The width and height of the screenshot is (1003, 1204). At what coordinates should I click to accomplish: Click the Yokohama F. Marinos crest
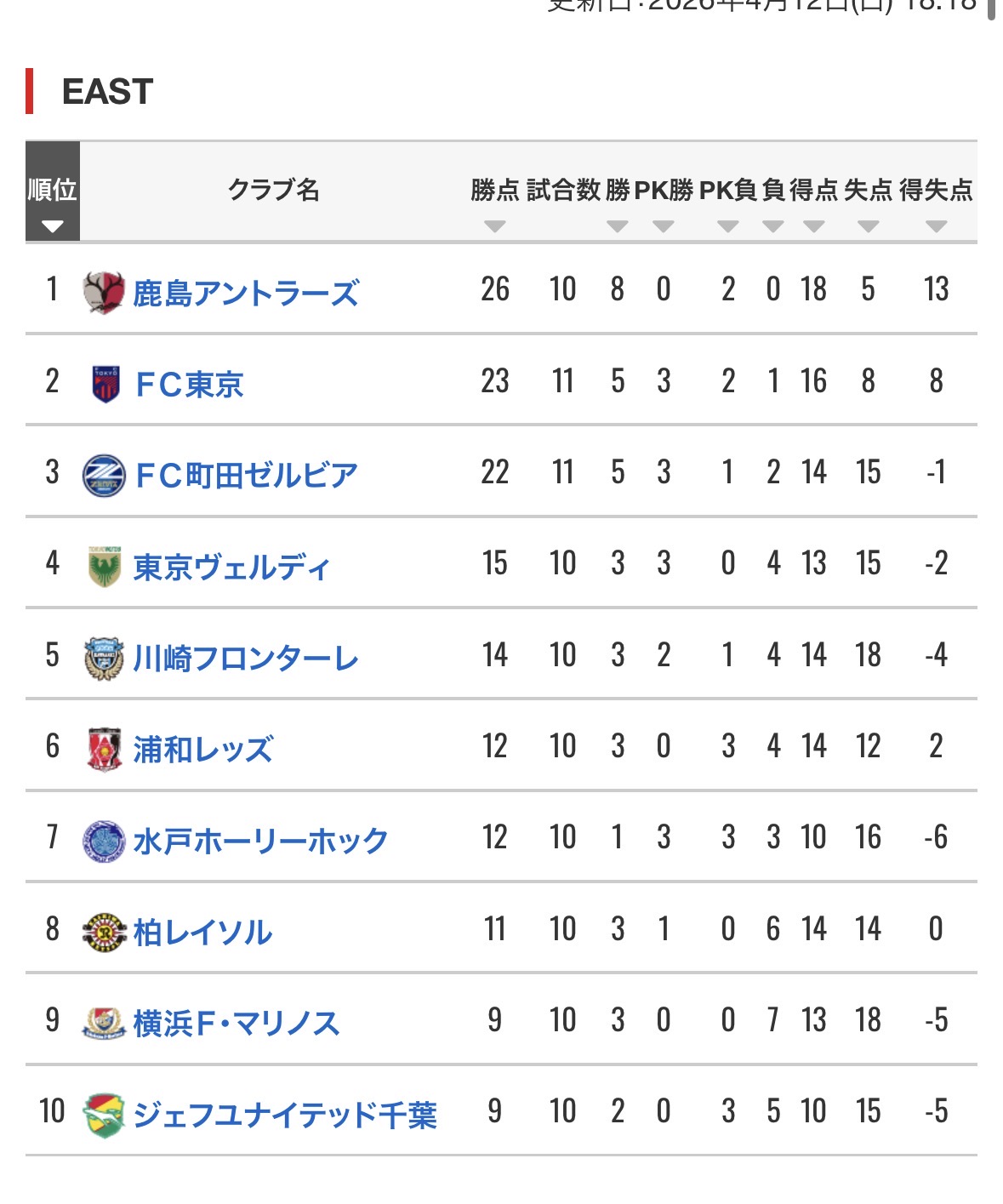pos(104,1024)
